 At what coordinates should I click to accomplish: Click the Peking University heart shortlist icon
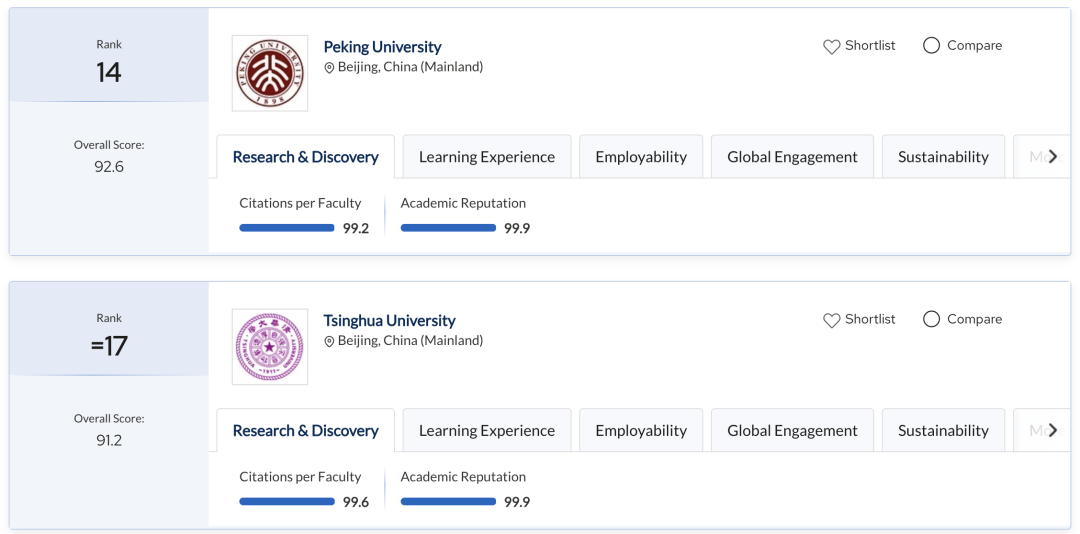(831, 46)
